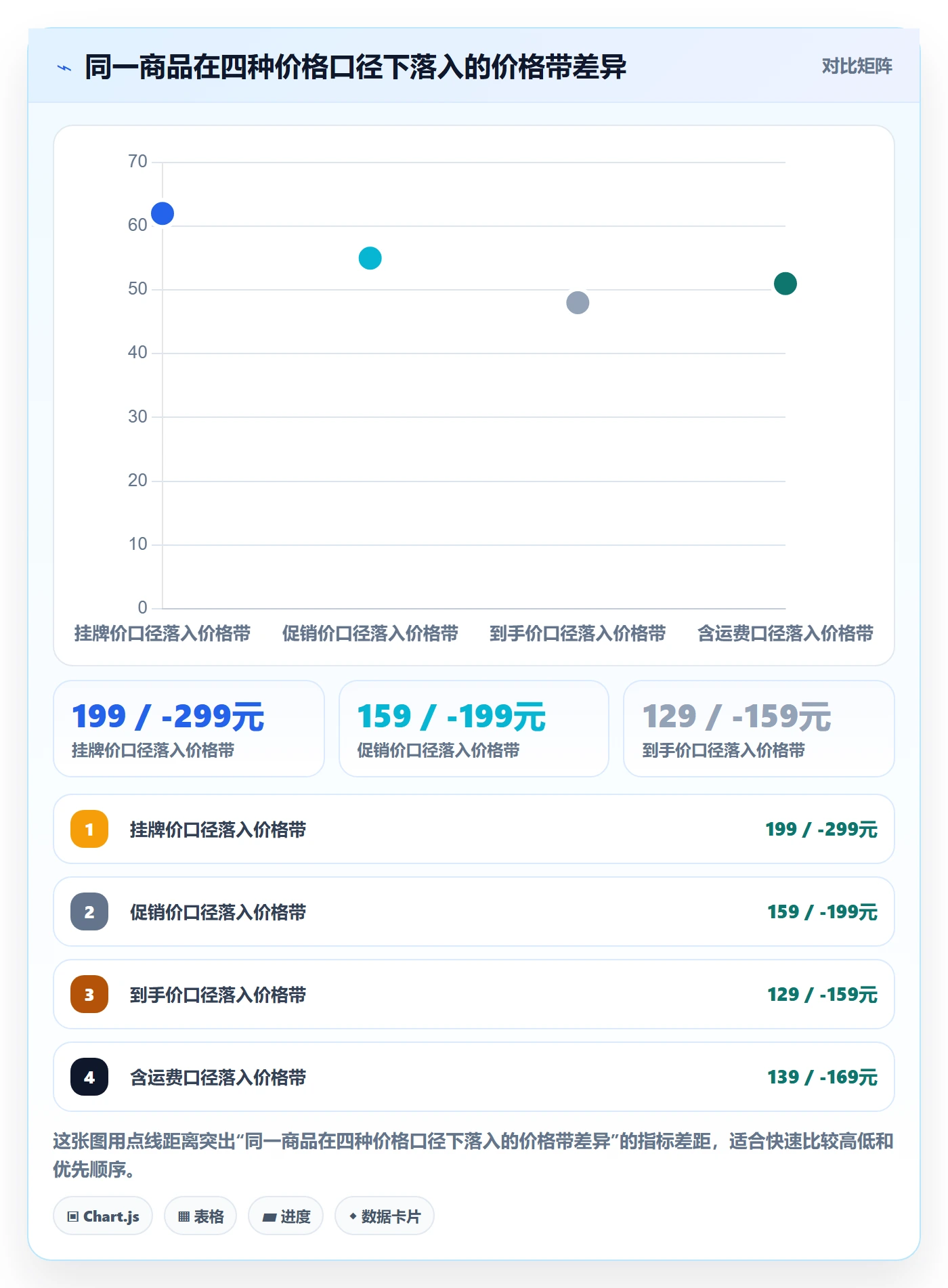Click the blue 挂牌价 data point on chart
The width and height of the screenshot is (948, 1288).
point(163,213)
